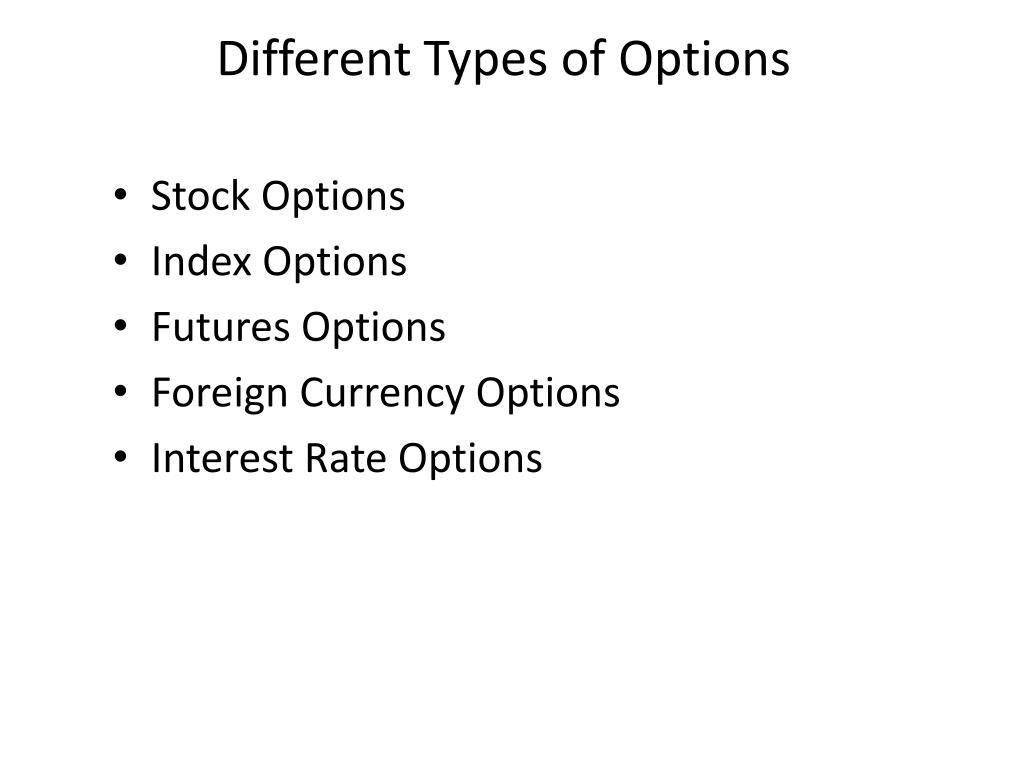Click the word 'Types' in the title
The height and width of the screenshot is (768, 1024).
[485, 61]
